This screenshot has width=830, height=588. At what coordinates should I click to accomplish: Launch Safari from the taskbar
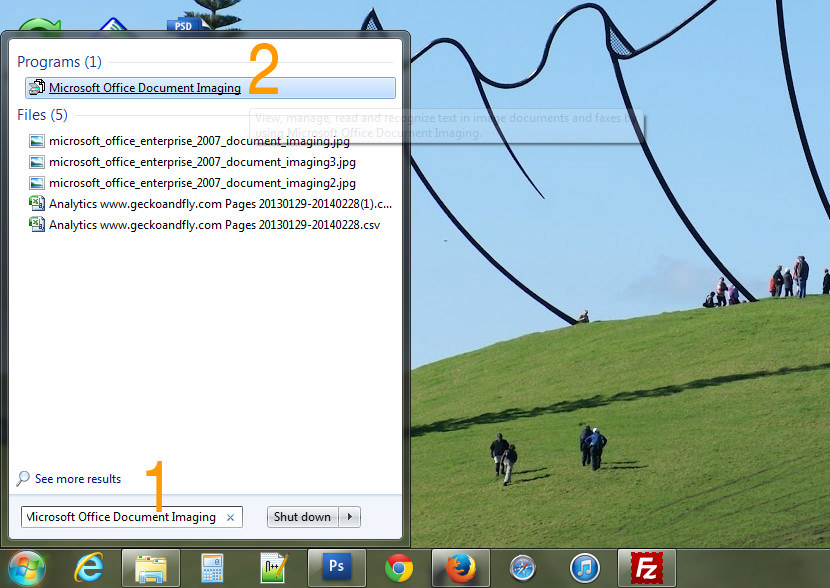[x=522, y=569]
